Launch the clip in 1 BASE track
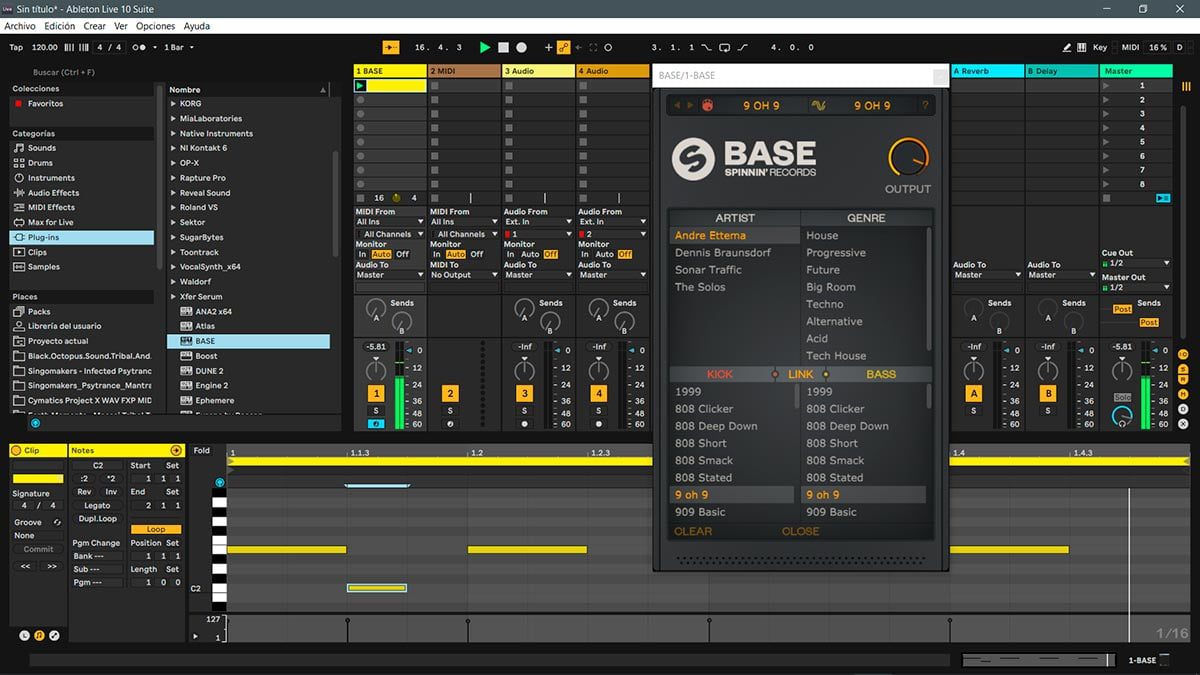 point(360,86)
